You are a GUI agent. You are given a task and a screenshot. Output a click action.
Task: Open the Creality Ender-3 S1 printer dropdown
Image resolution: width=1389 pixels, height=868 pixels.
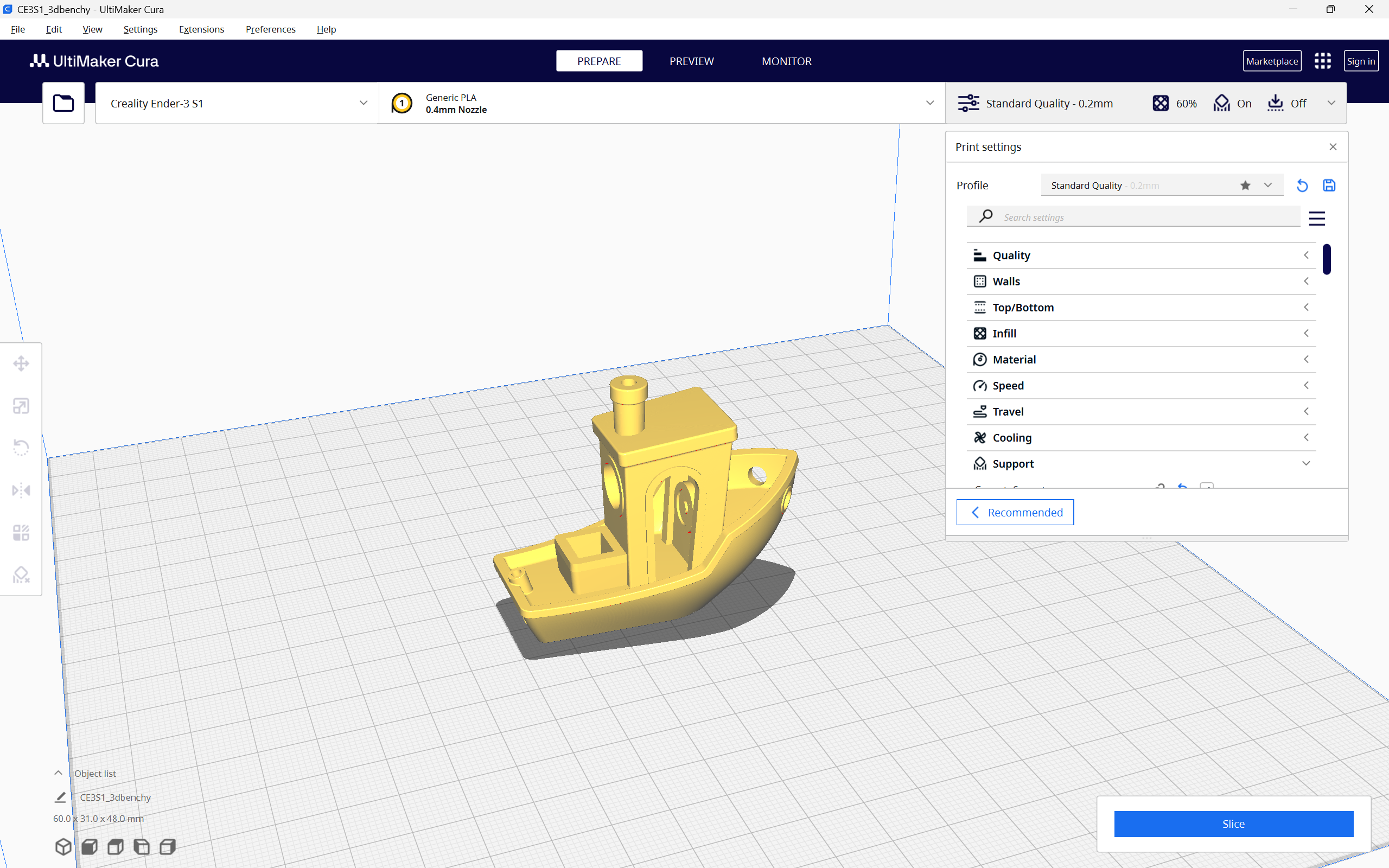click(237, 103)
